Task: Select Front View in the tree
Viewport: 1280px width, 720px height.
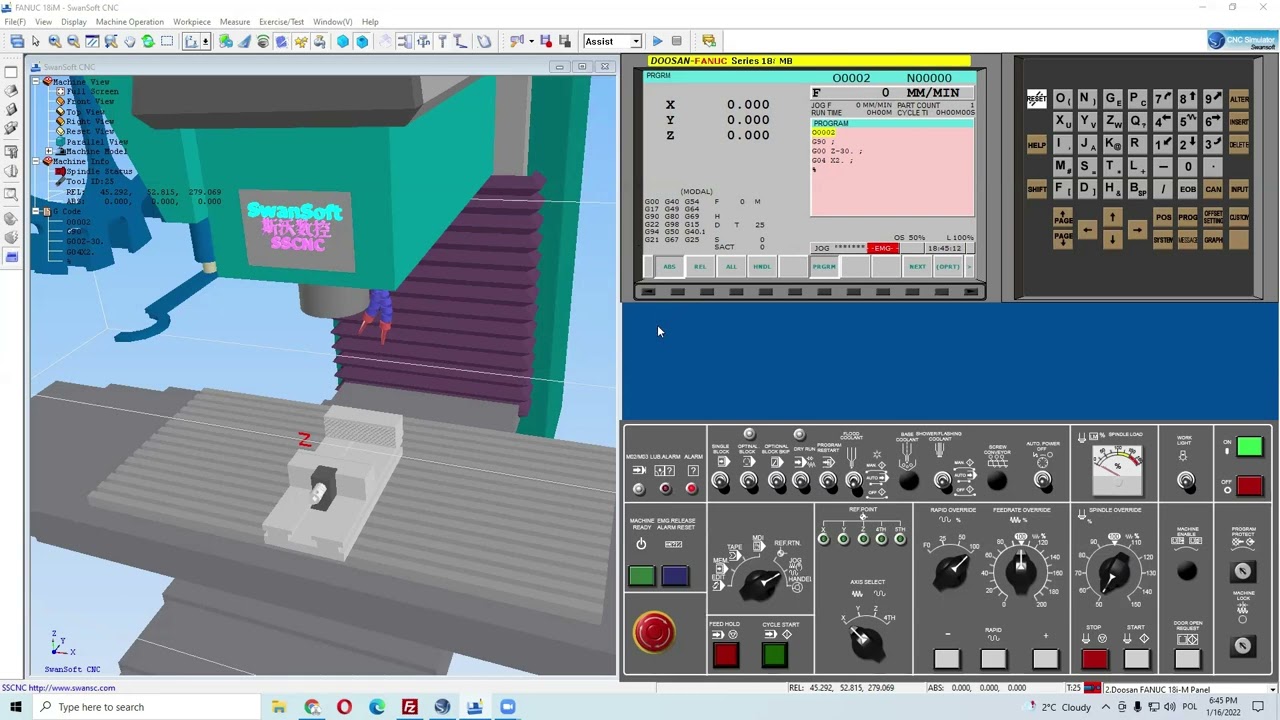Action: (90, 102)
